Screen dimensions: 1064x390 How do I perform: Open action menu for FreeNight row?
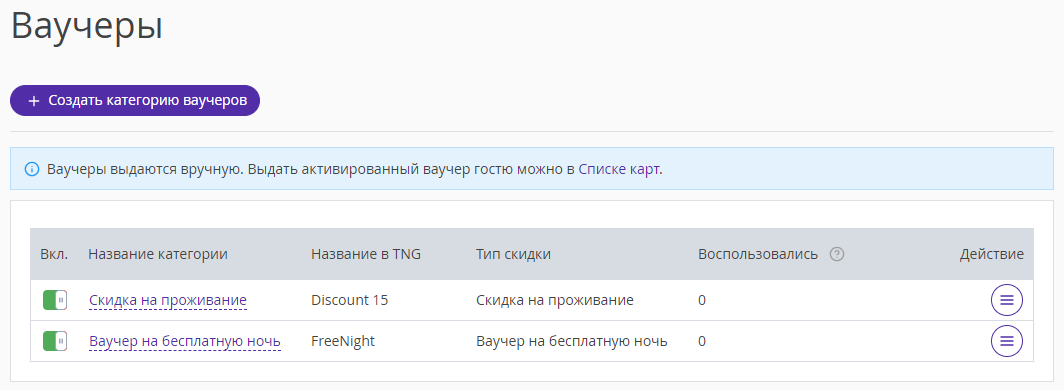(1007, 341)
